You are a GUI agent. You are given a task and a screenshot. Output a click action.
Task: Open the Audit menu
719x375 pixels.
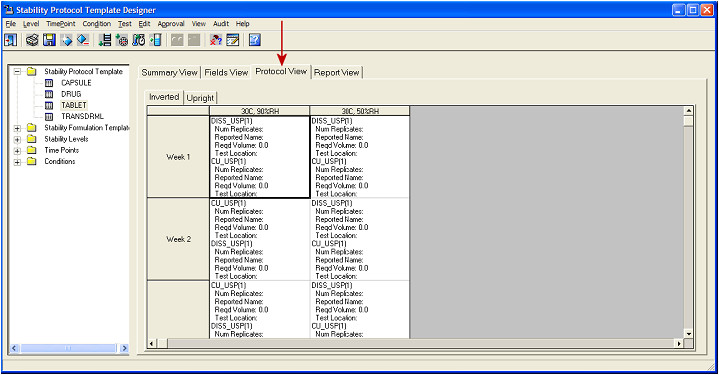pyautogui.click(x=221, y=24)
